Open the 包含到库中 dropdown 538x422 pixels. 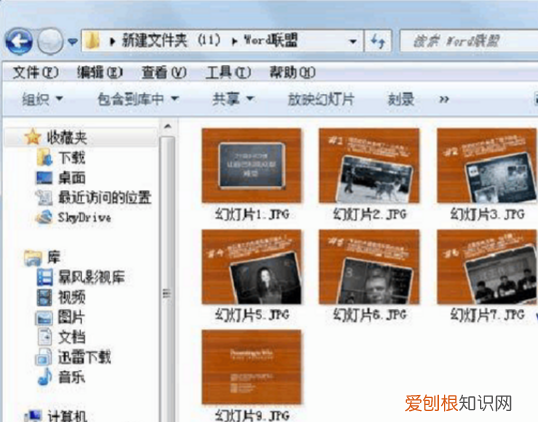138,99
